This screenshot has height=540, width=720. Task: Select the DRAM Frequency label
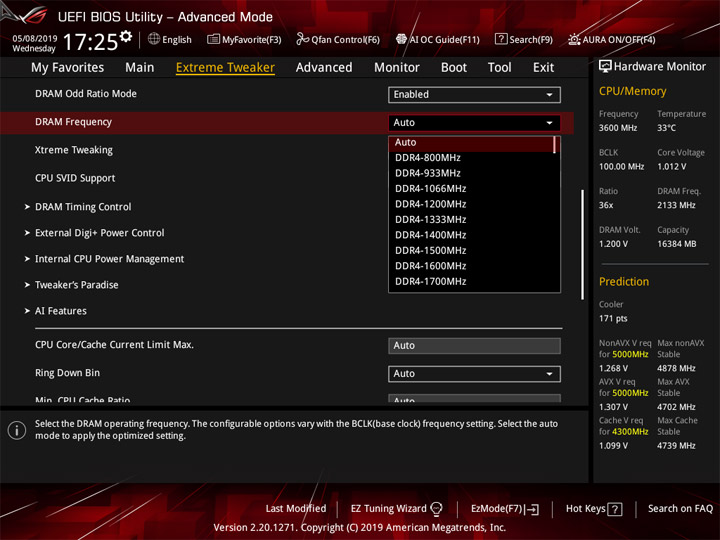pyautogui.click(x=73, y=122)
